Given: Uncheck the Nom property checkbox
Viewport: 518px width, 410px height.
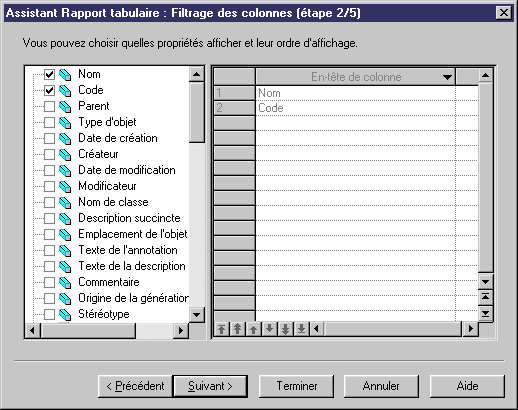Looking at the screenshot, I should (49, 74).
